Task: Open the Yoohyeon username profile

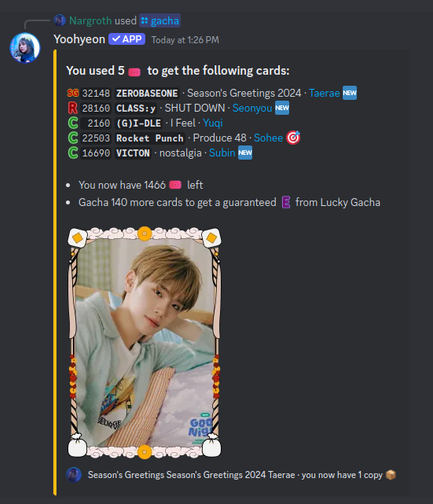Action: point(79,39)
